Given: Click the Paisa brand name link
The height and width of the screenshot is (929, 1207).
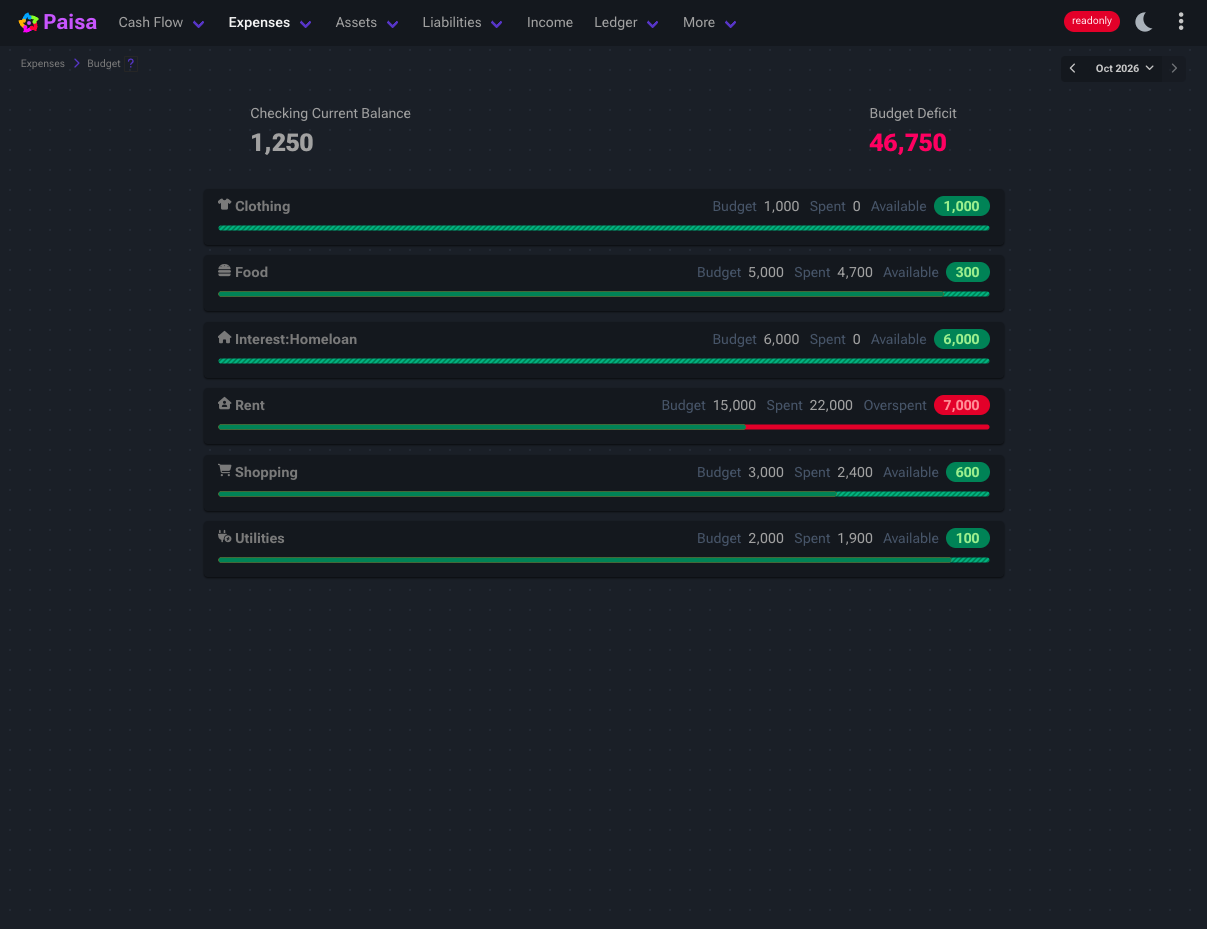Looking at the screenshot, I should tap(70, 22).
